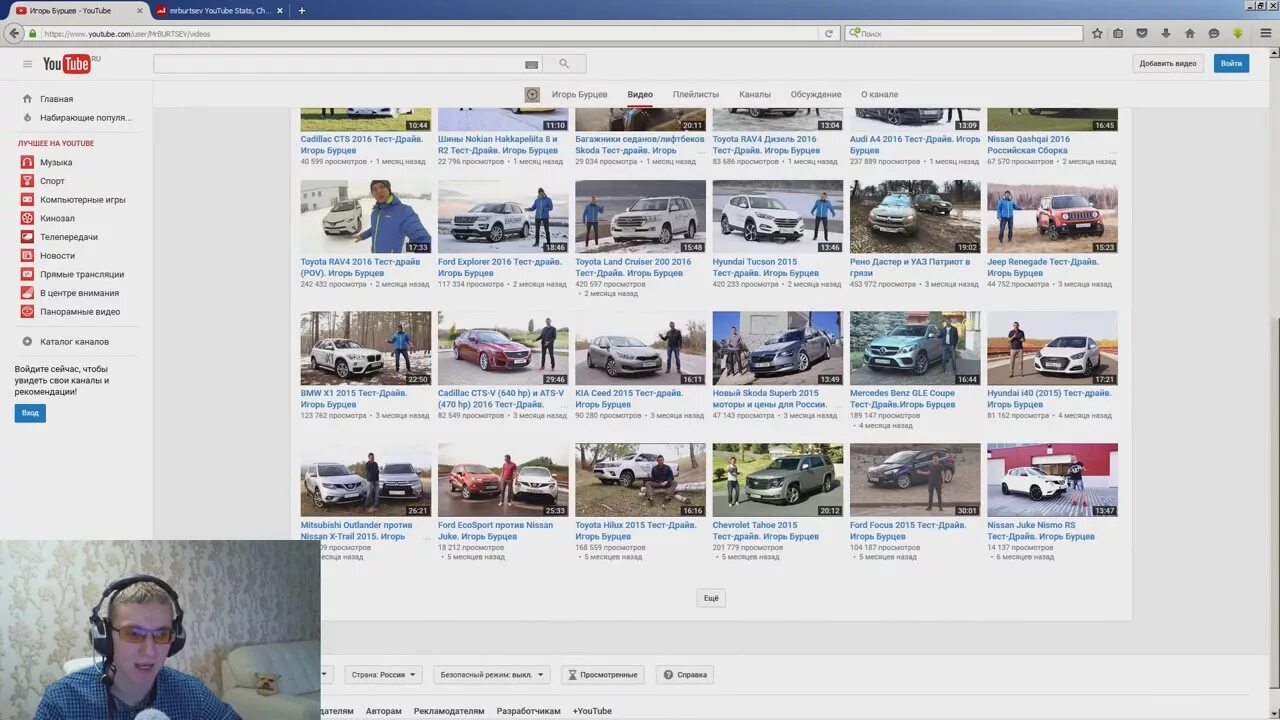
Task: Select the Видео channel tab
Action: [640, 94]
